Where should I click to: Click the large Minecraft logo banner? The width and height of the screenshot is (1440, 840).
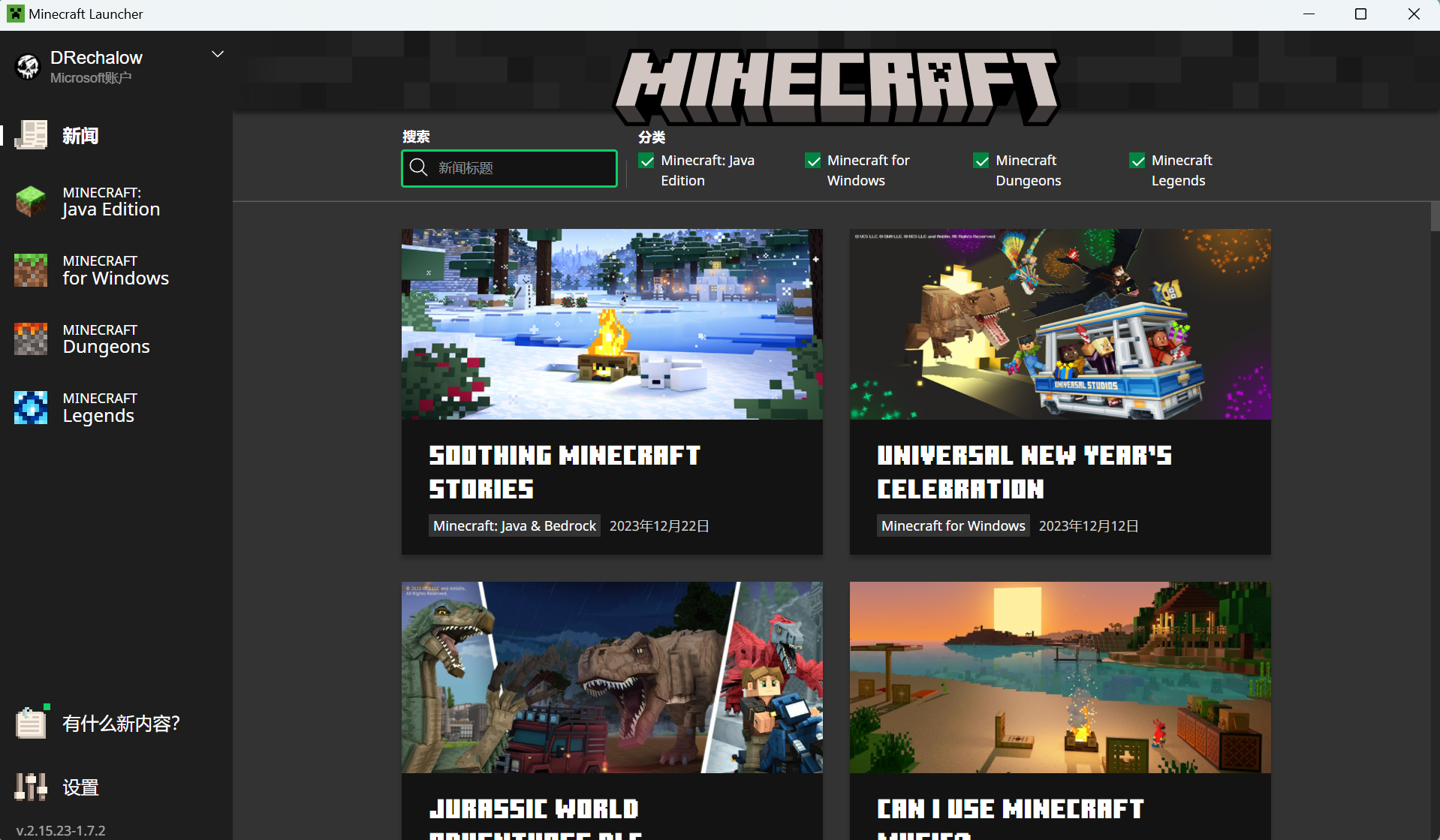[836, 87]
